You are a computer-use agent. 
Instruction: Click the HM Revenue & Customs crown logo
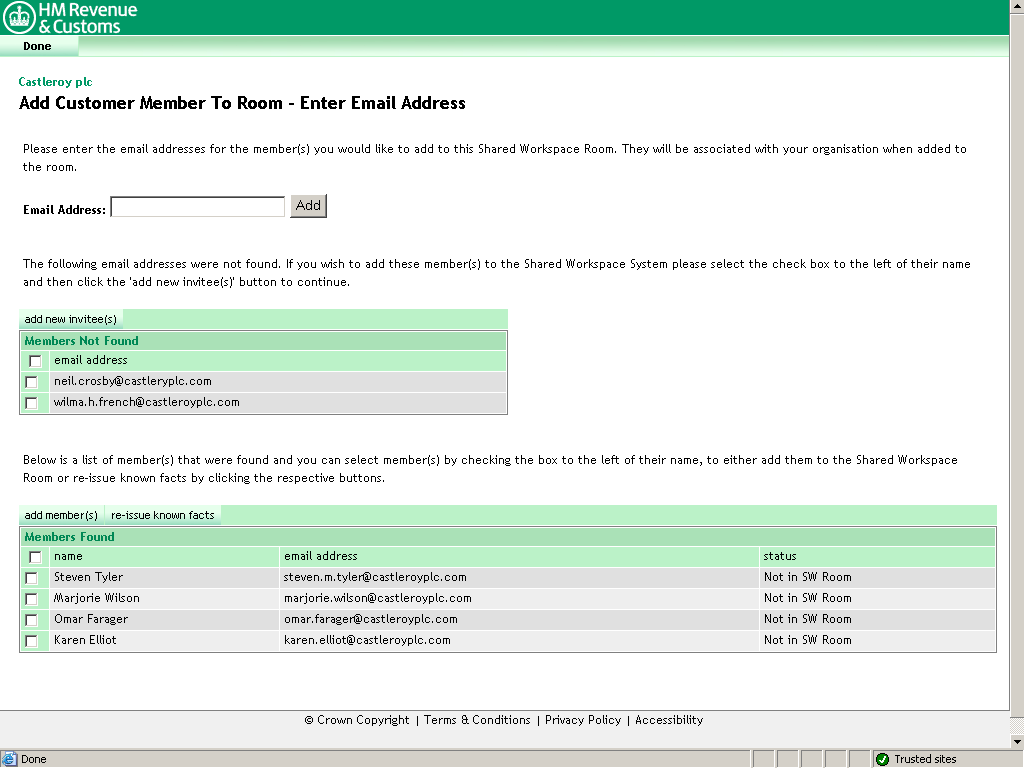tap(18, 16)
